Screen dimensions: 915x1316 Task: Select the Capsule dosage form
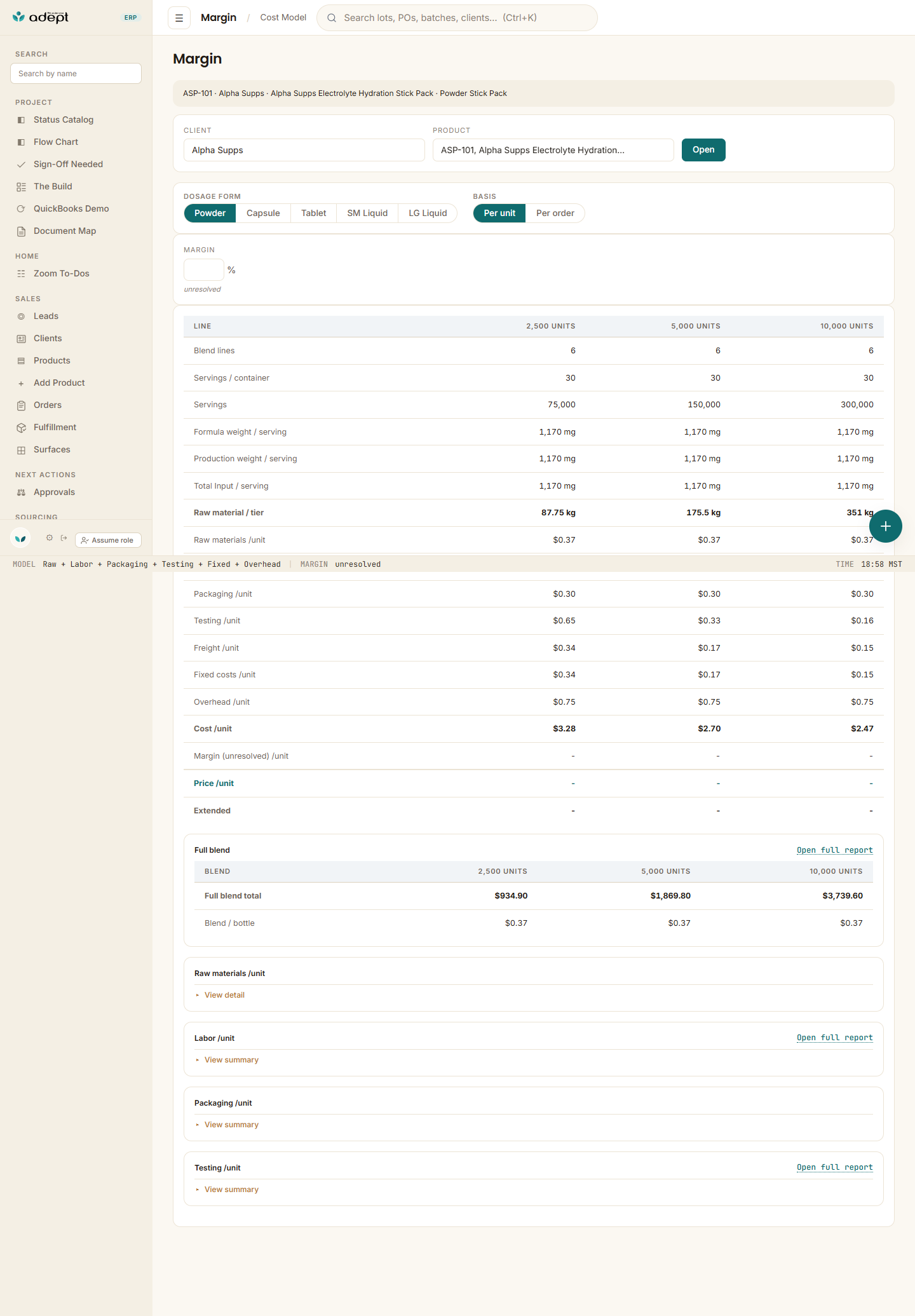coord(263,213)
